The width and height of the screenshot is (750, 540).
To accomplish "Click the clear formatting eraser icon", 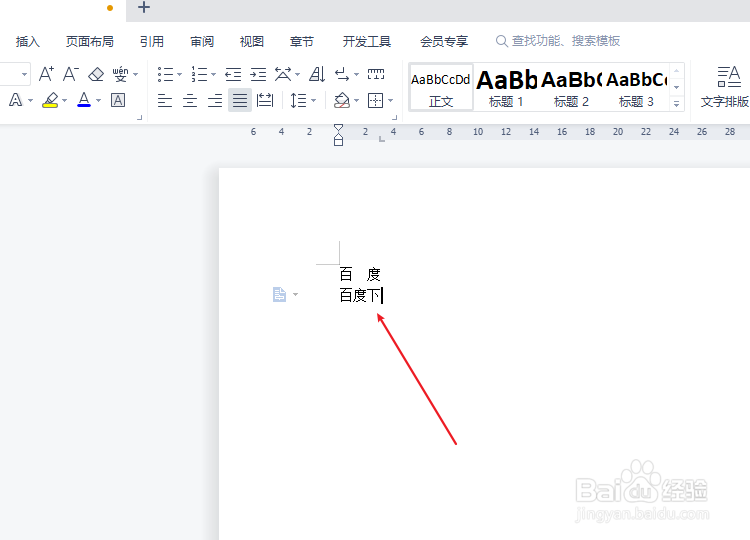I will click(x=96, y=74).
